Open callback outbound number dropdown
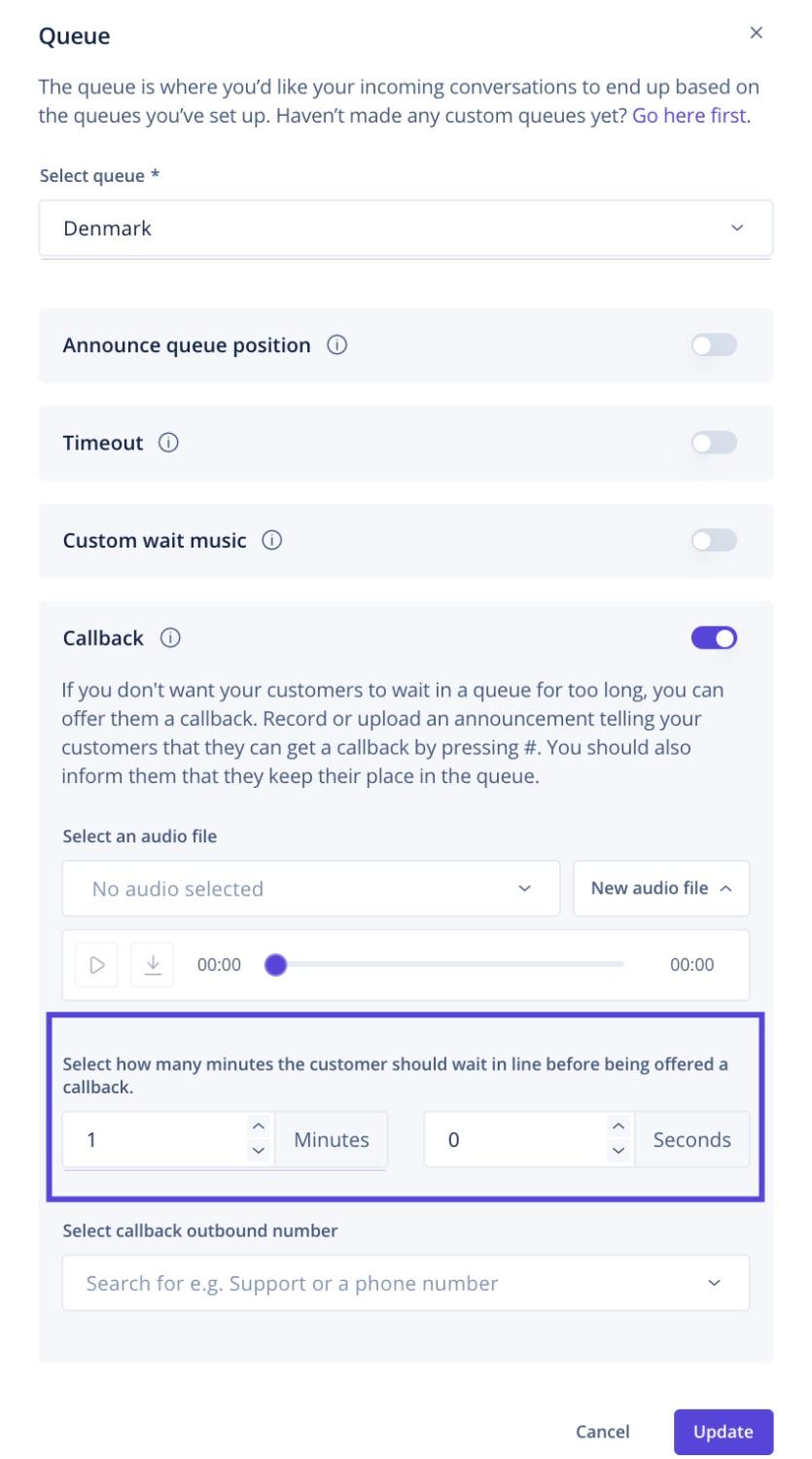Viewport: 812px width, 1459px height. pyautogui.click(x=406, y=1283)
